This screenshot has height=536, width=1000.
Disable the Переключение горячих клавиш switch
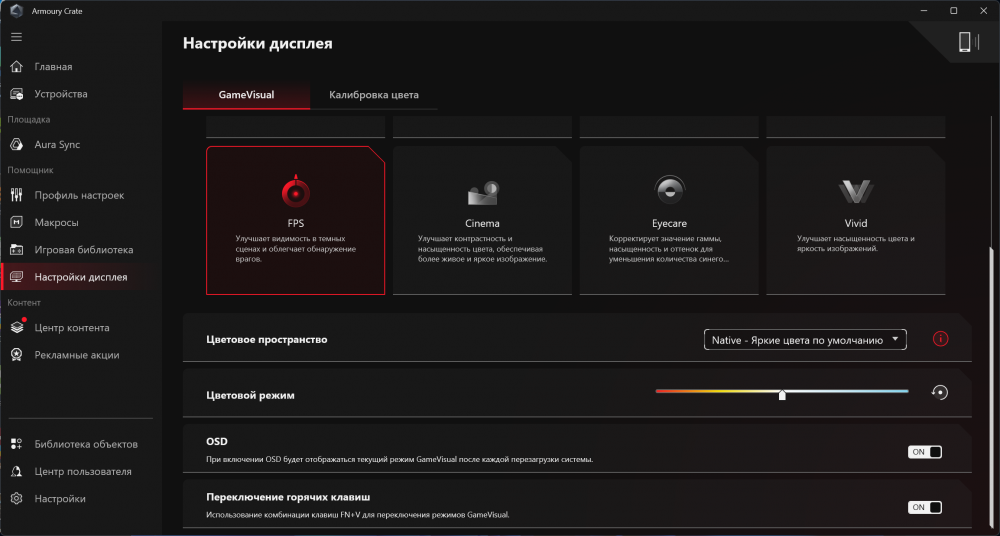coord(925,507)
